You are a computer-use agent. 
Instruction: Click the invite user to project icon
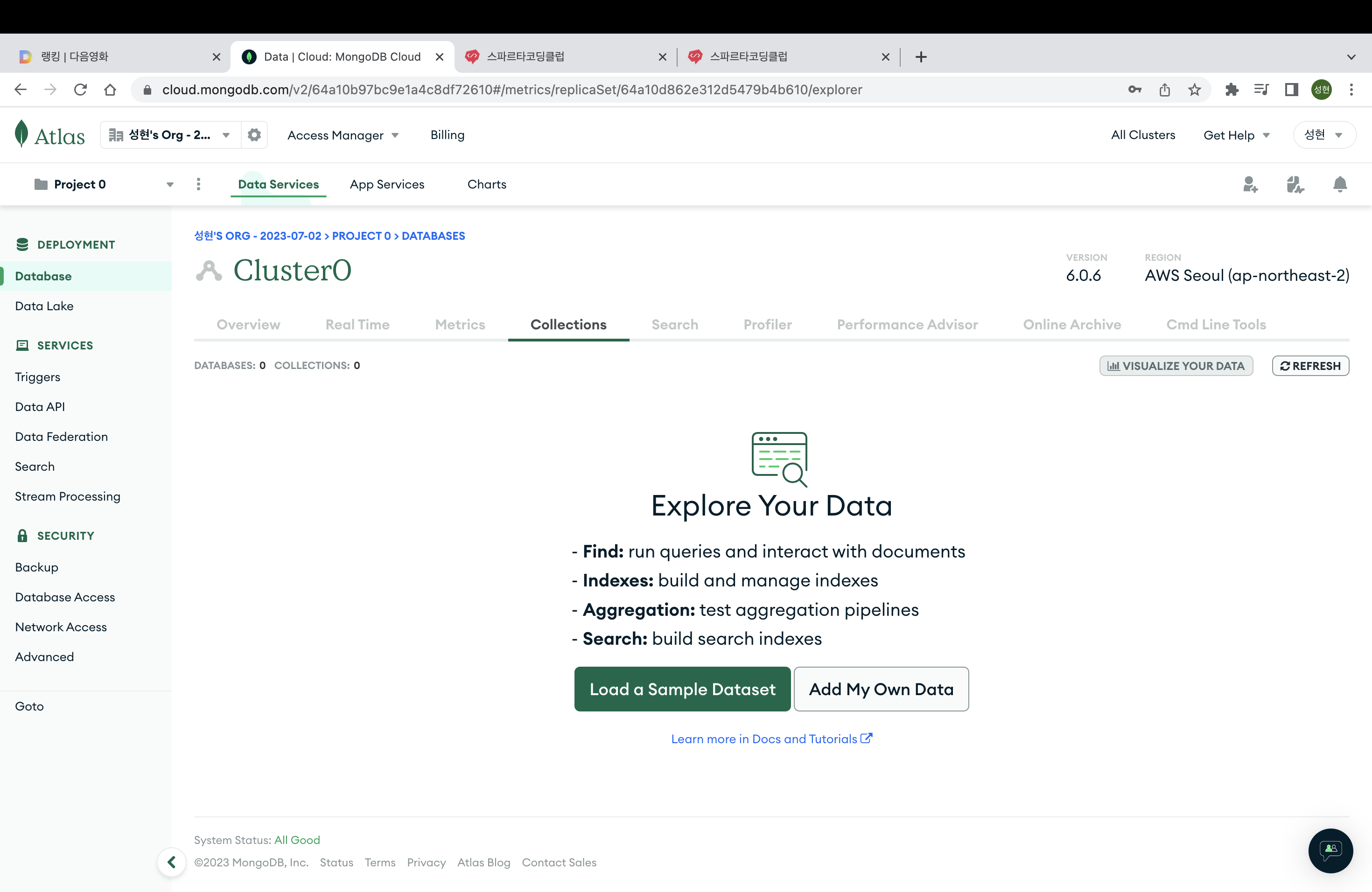click(1250, 184)
